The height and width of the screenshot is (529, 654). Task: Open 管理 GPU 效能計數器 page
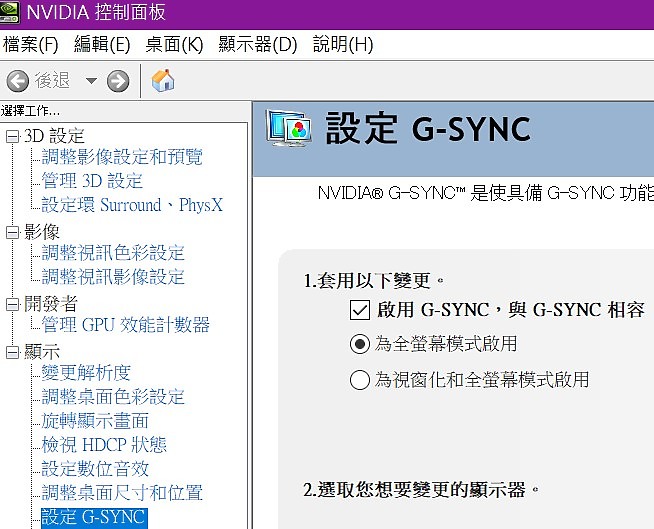coord(126,325)
